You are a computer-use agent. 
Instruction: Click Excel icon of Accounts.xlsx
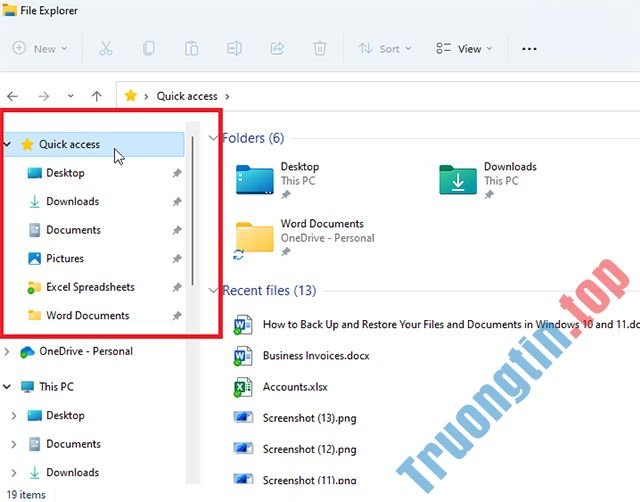[243, 387]
